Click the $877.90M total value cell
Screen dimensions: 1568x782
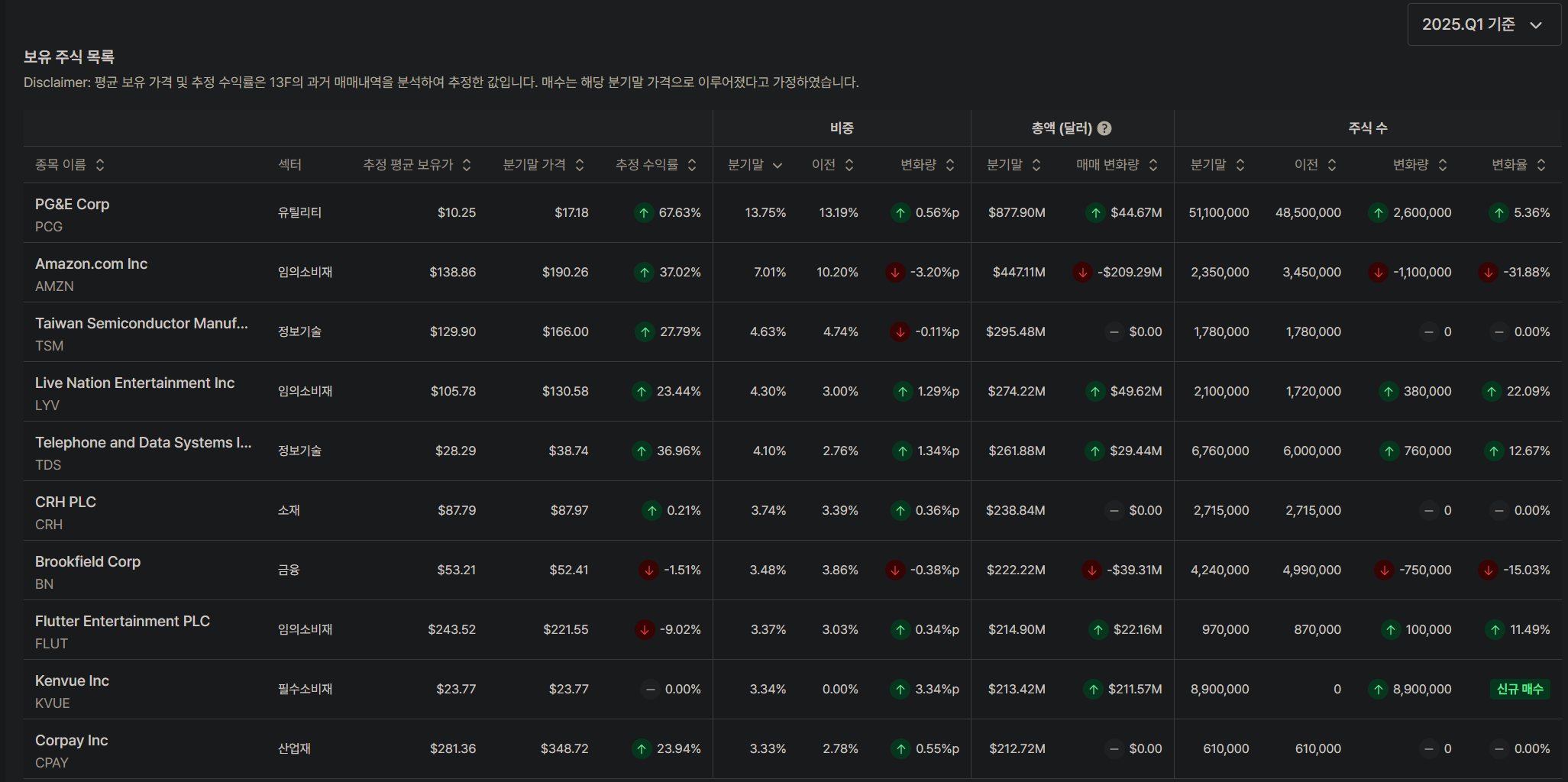(1017, 212)
